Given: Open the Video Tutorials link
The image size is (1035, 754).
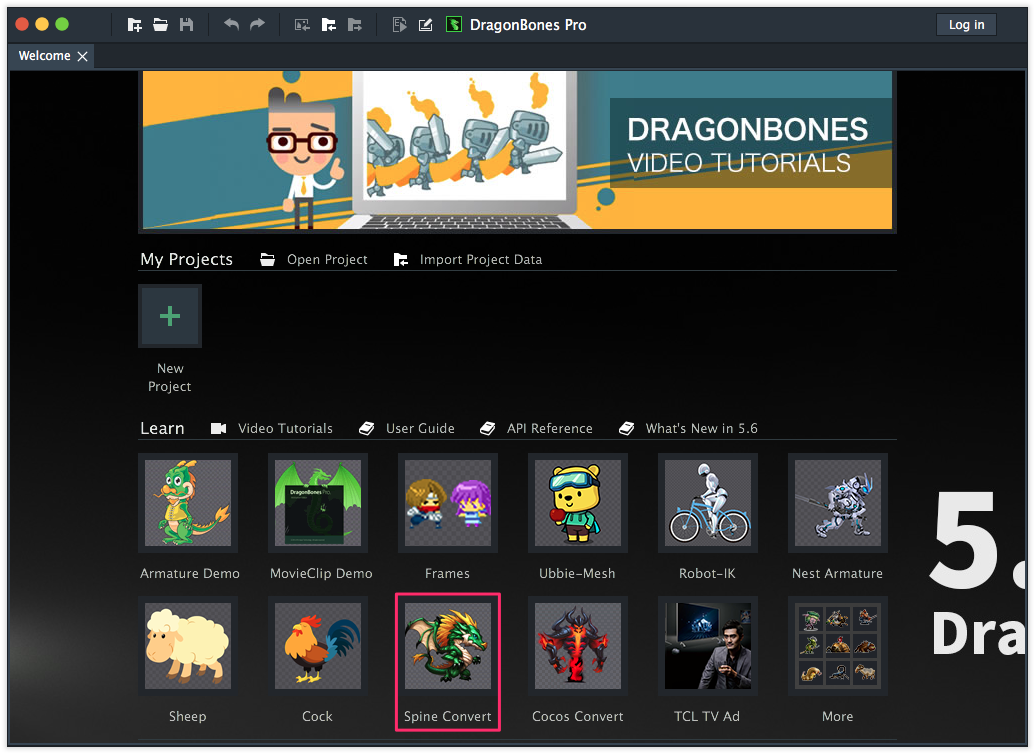Looking at the screenshot, I should (285, 428).
